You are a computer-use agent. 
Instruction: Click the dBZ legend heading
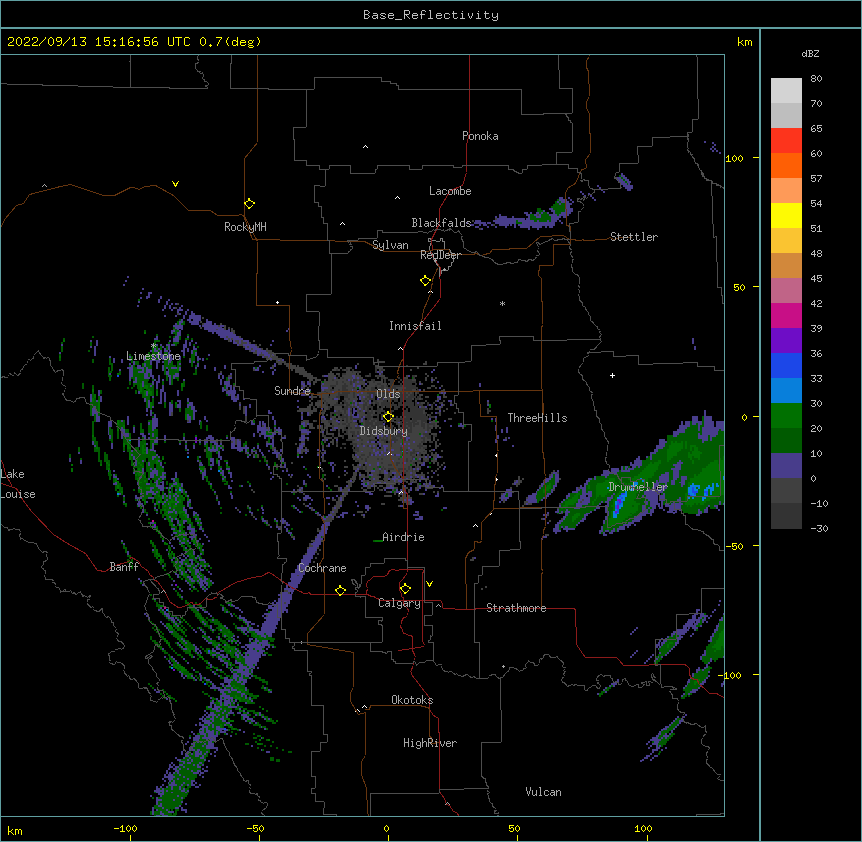pos(810,53)
